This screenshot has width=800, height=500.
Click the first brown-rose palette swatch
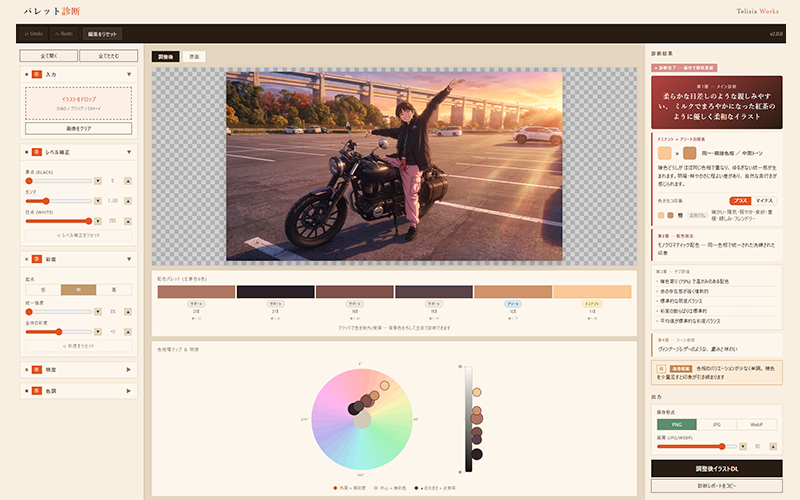(x=196, y=292)
